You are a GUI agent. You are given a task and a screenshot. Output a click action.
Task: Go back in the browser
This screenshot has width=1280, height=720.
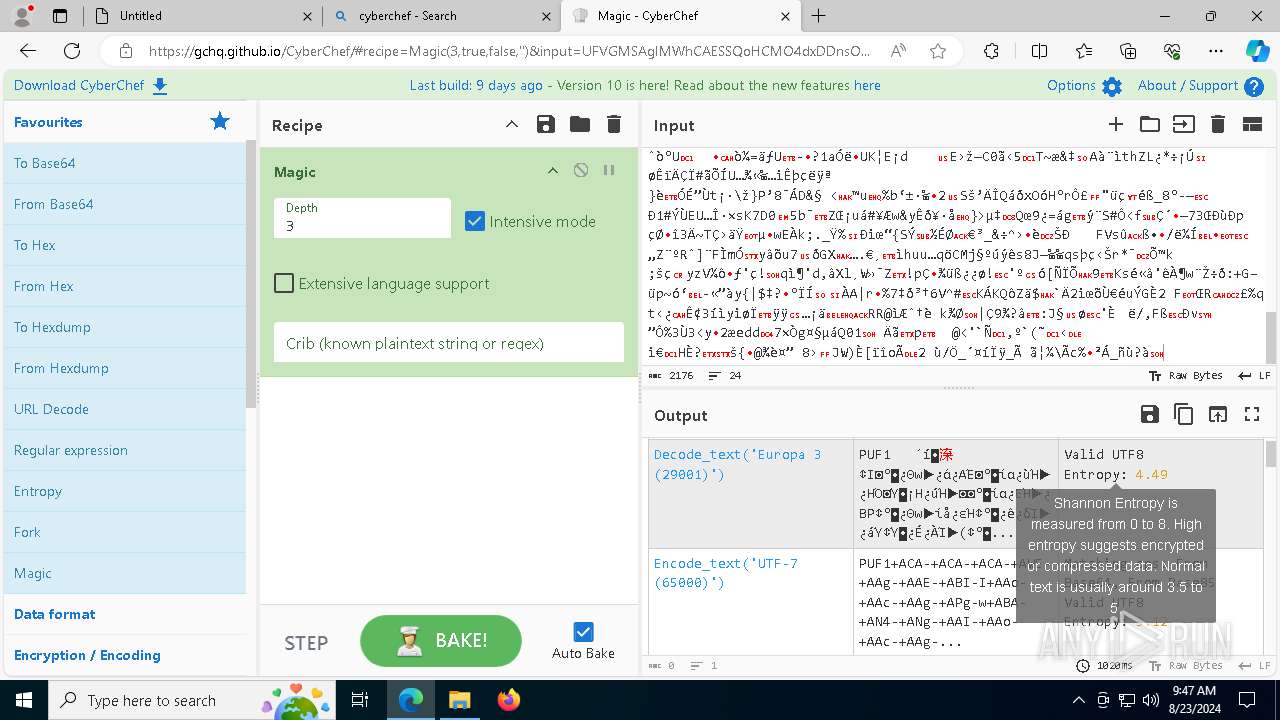click(x=28, y=51)
